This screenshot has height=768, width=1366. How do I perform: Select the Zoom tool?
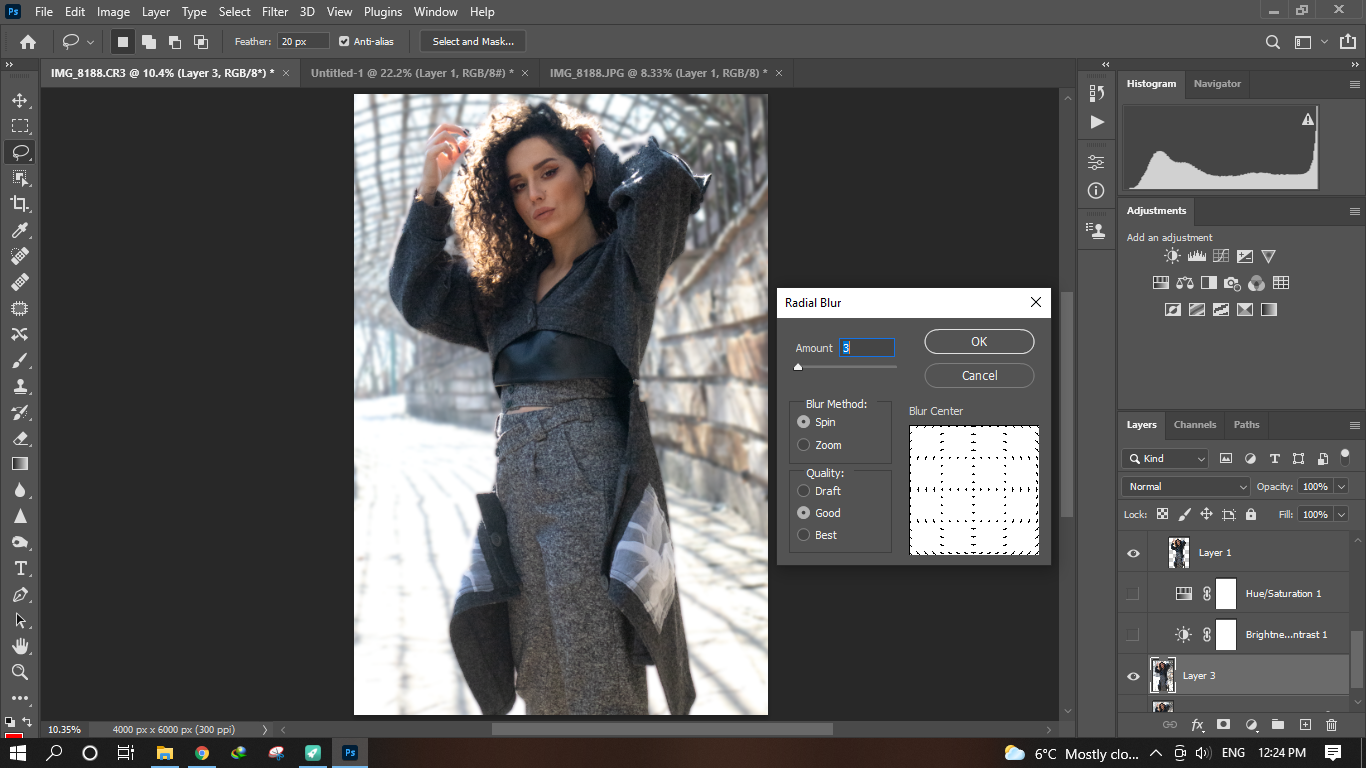click(x=19, y=672)
